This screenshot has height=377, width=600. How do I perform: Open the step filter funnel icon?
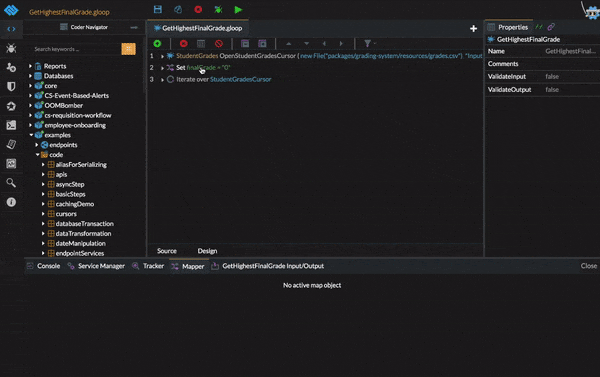(368, 44)
